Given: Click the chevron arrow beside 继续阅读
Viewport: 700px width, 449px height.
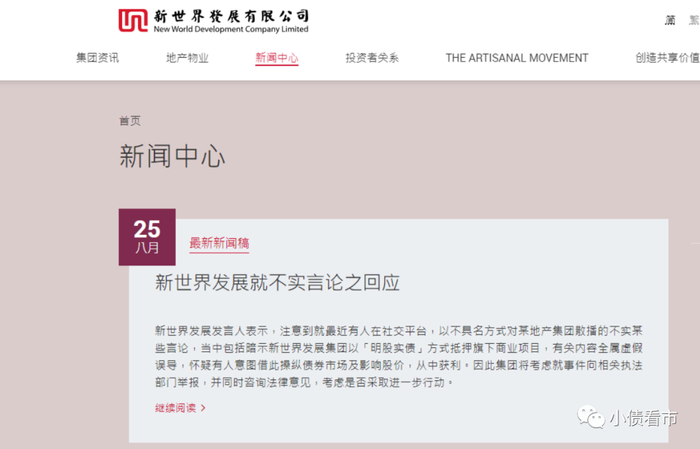Looking at the screenshot, I should 203,408.
